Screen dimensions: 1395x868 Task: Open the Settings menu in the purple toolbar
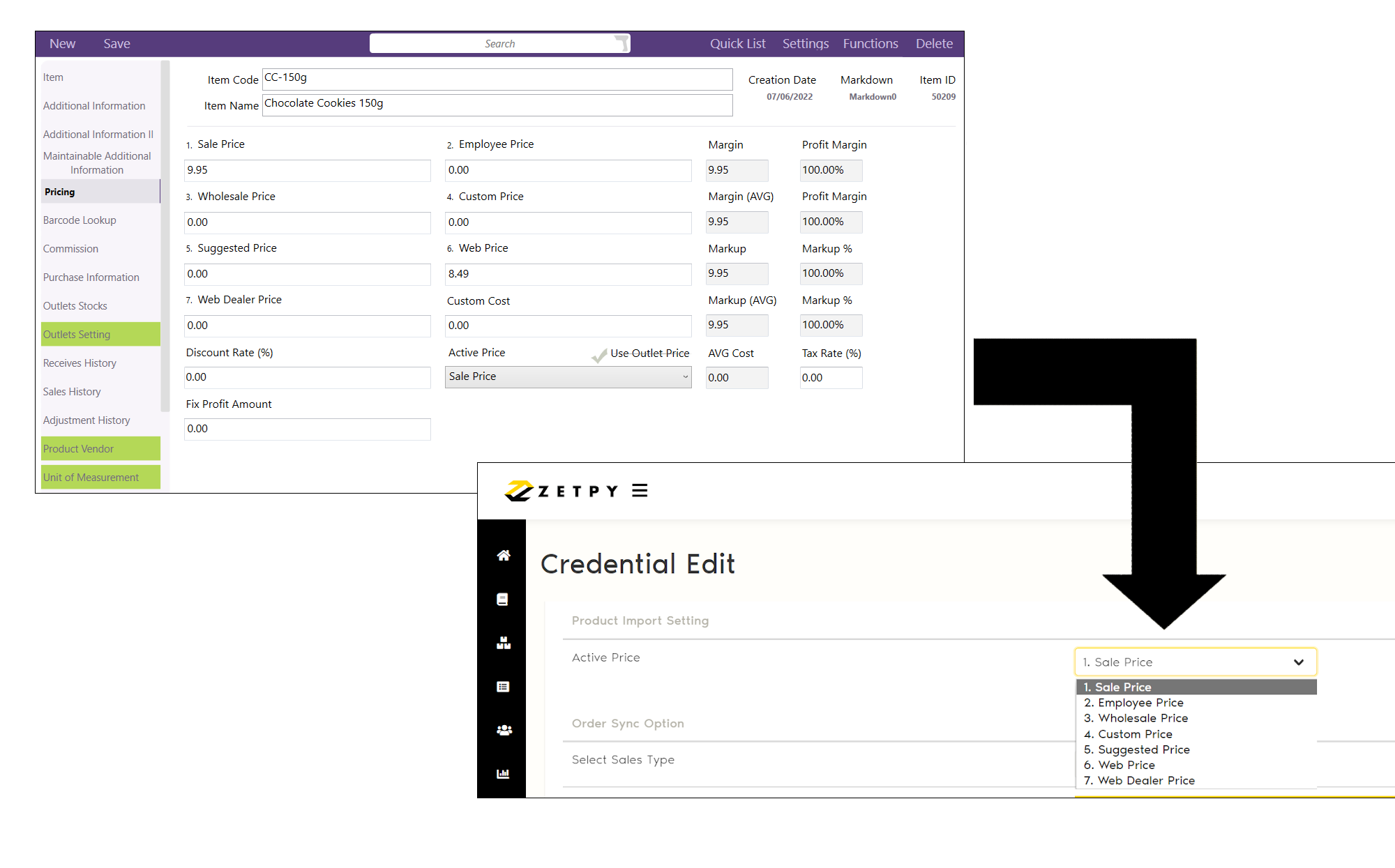coord(805,43)
